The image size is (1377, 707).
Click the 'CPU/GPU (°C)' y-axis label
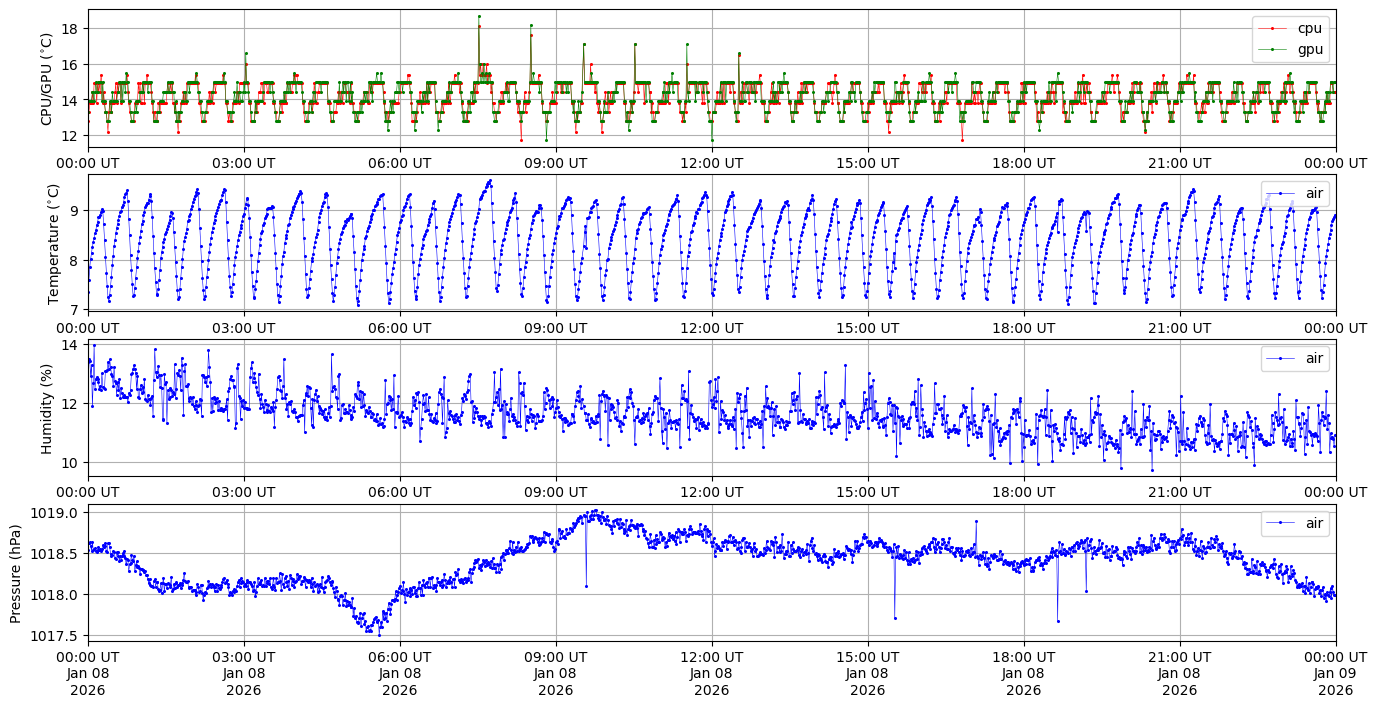(x=46, y=78)
